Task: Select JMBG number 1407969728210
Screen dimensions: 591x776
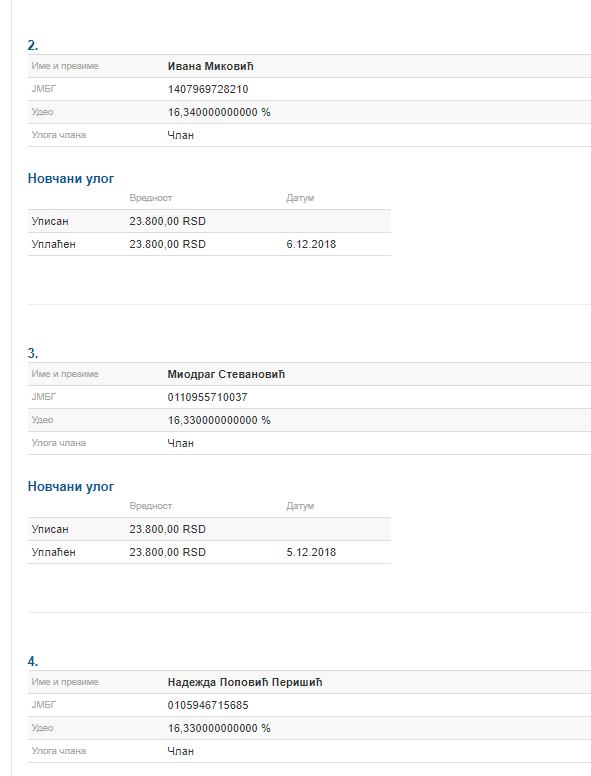Action: click(x=208, y=90)
